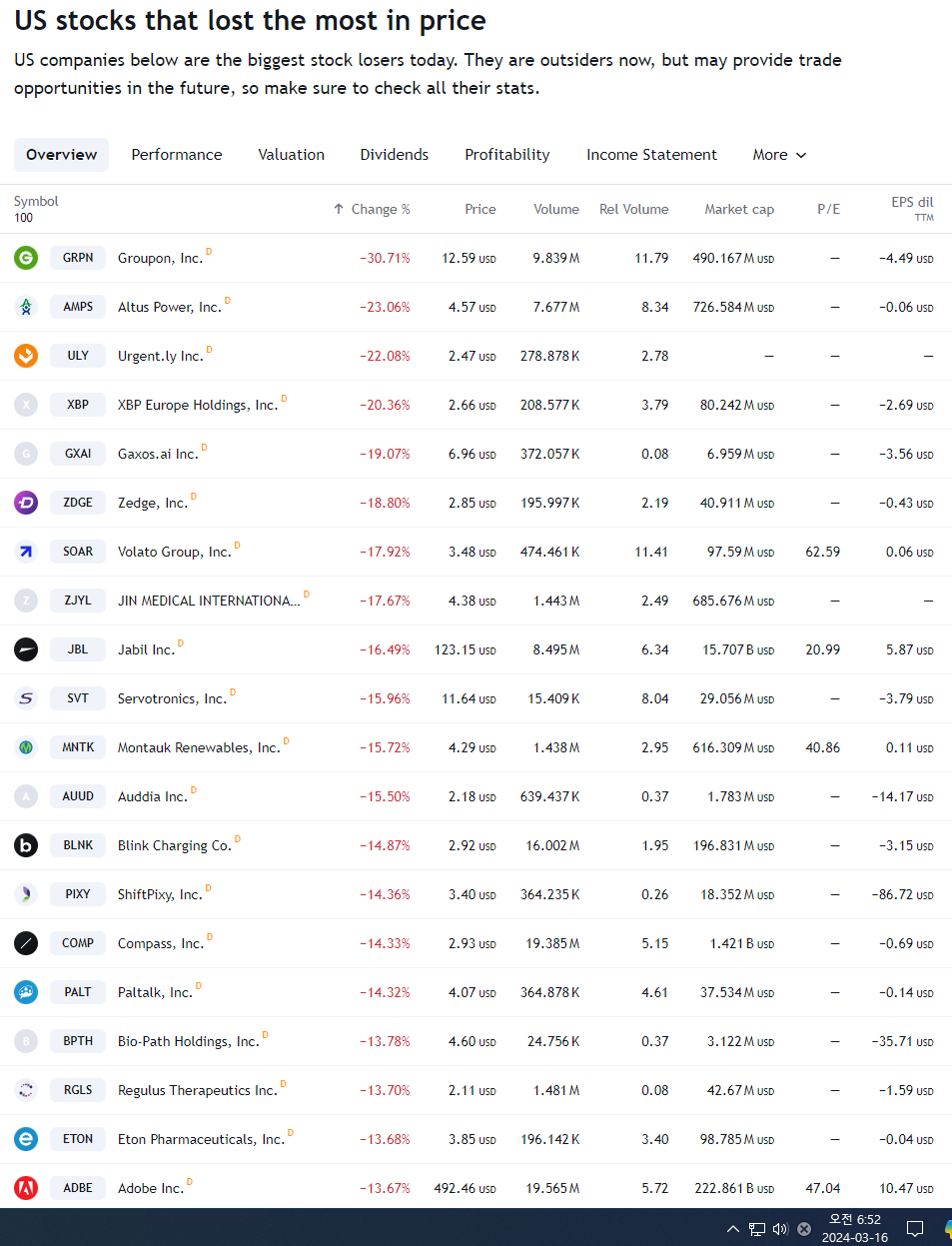The height and width of the screenshot is (1246, 952).
Task: Click Servotronics' 8.04 relative volume value
Action: (x=655, y=698)
